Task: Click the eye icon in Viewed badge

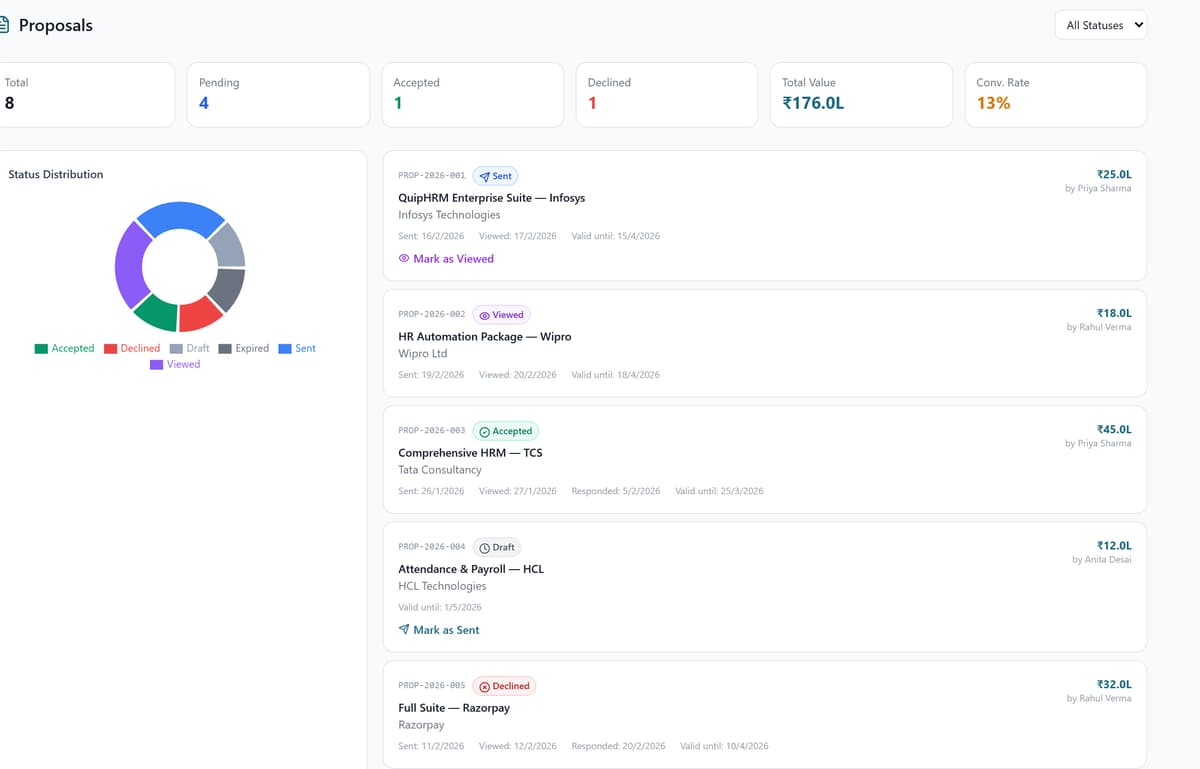Action: tap(485, 315)
